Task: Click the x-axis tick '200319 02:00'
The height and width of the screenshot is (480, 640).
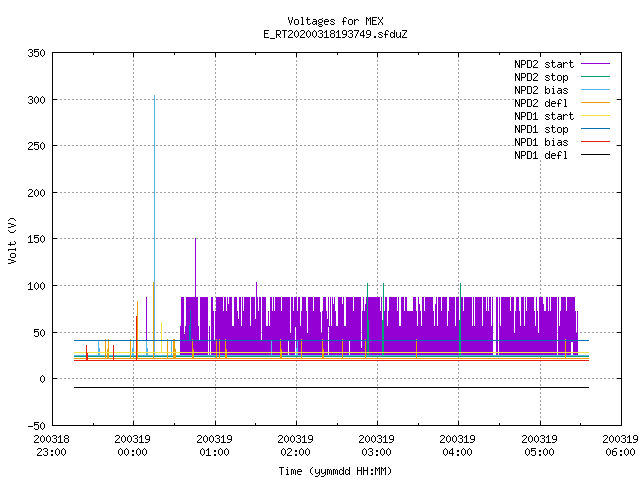Action: (x=295, y=446)
